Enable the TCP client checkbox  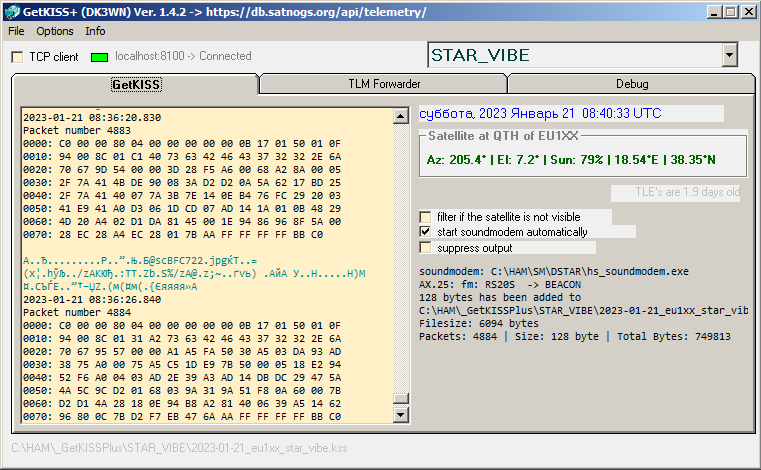click(17, 57)
